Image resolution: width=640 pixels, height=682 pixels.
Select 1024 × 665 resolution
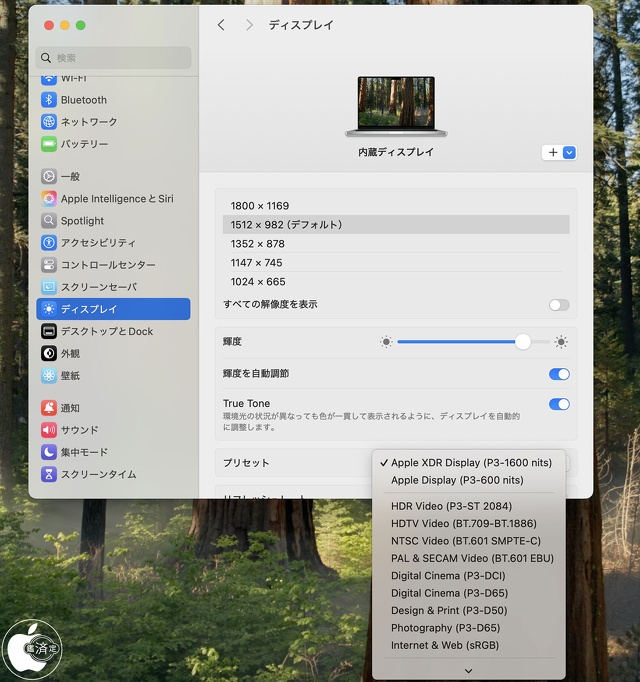(x=396, y=282)
